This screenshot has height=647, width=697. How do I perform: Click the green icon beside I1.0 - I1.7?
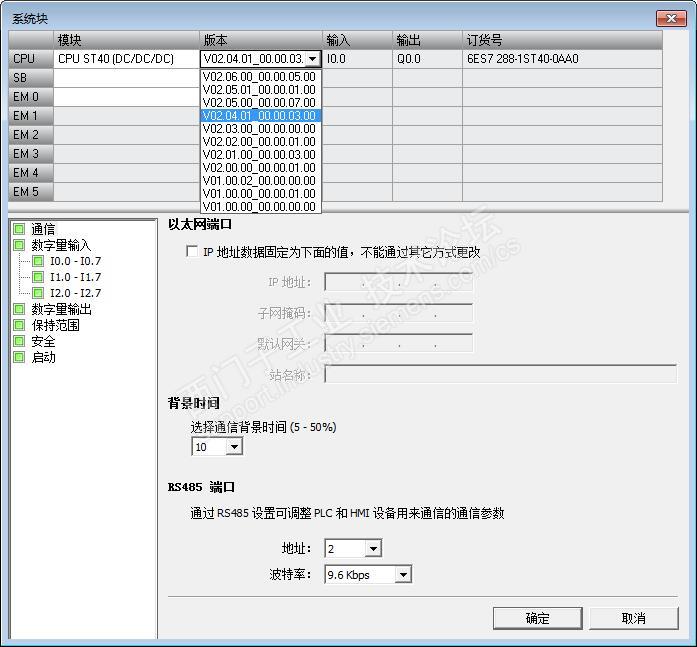38,277
